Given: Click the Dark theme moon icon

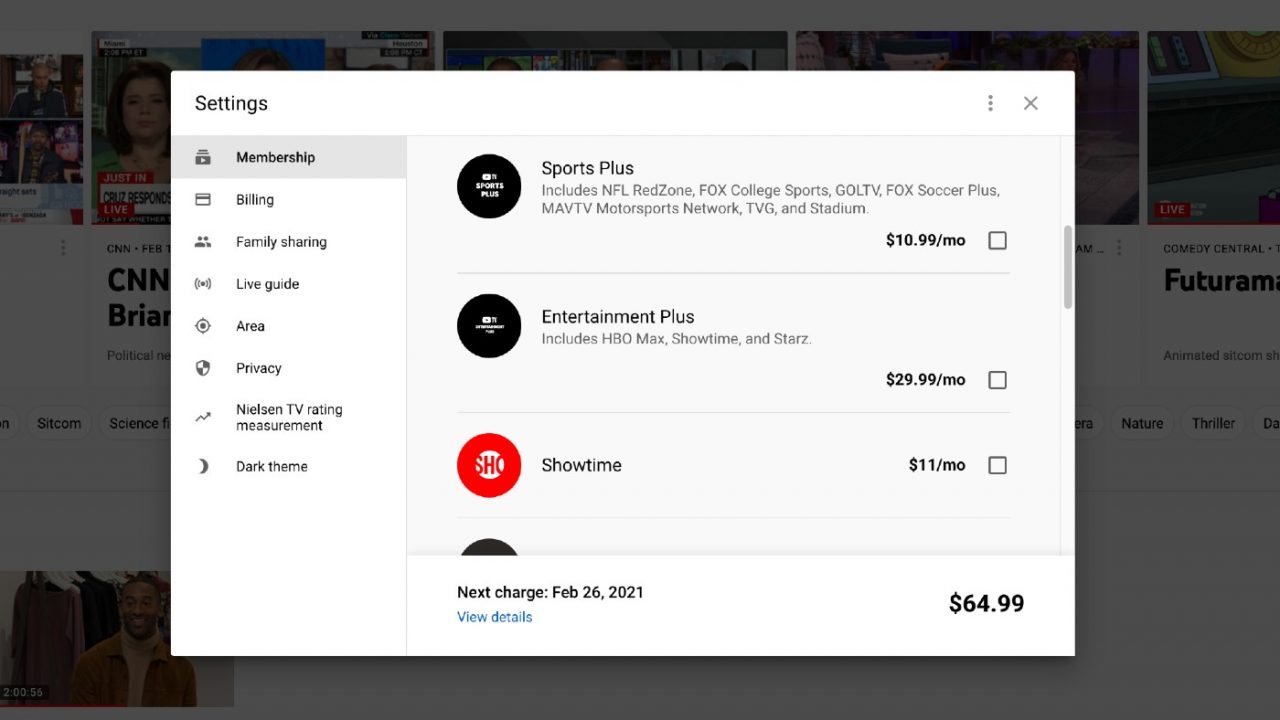Looking at the screenshot, I should [x=203, y=466].
